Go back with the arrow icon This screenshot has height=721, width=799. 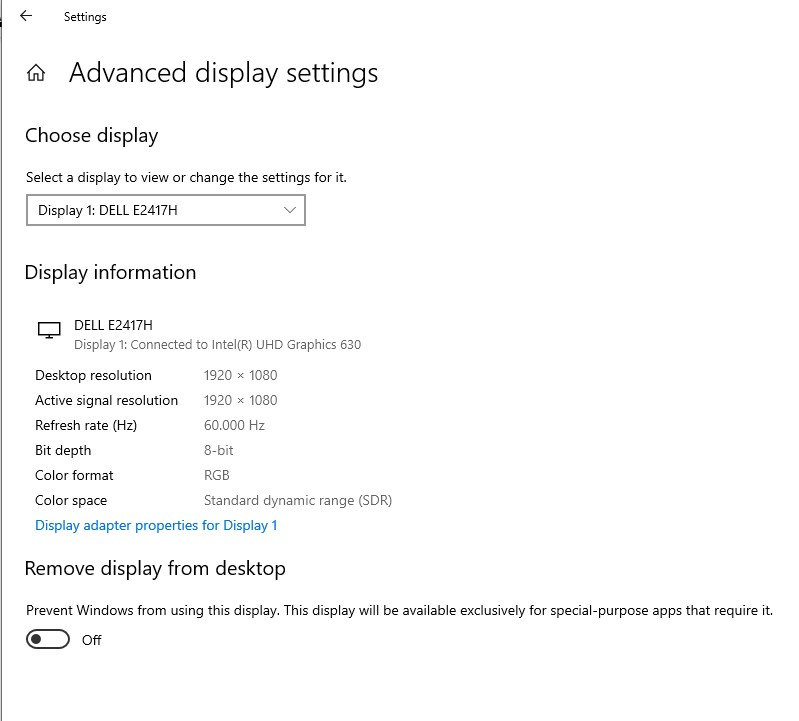(26, 16)
